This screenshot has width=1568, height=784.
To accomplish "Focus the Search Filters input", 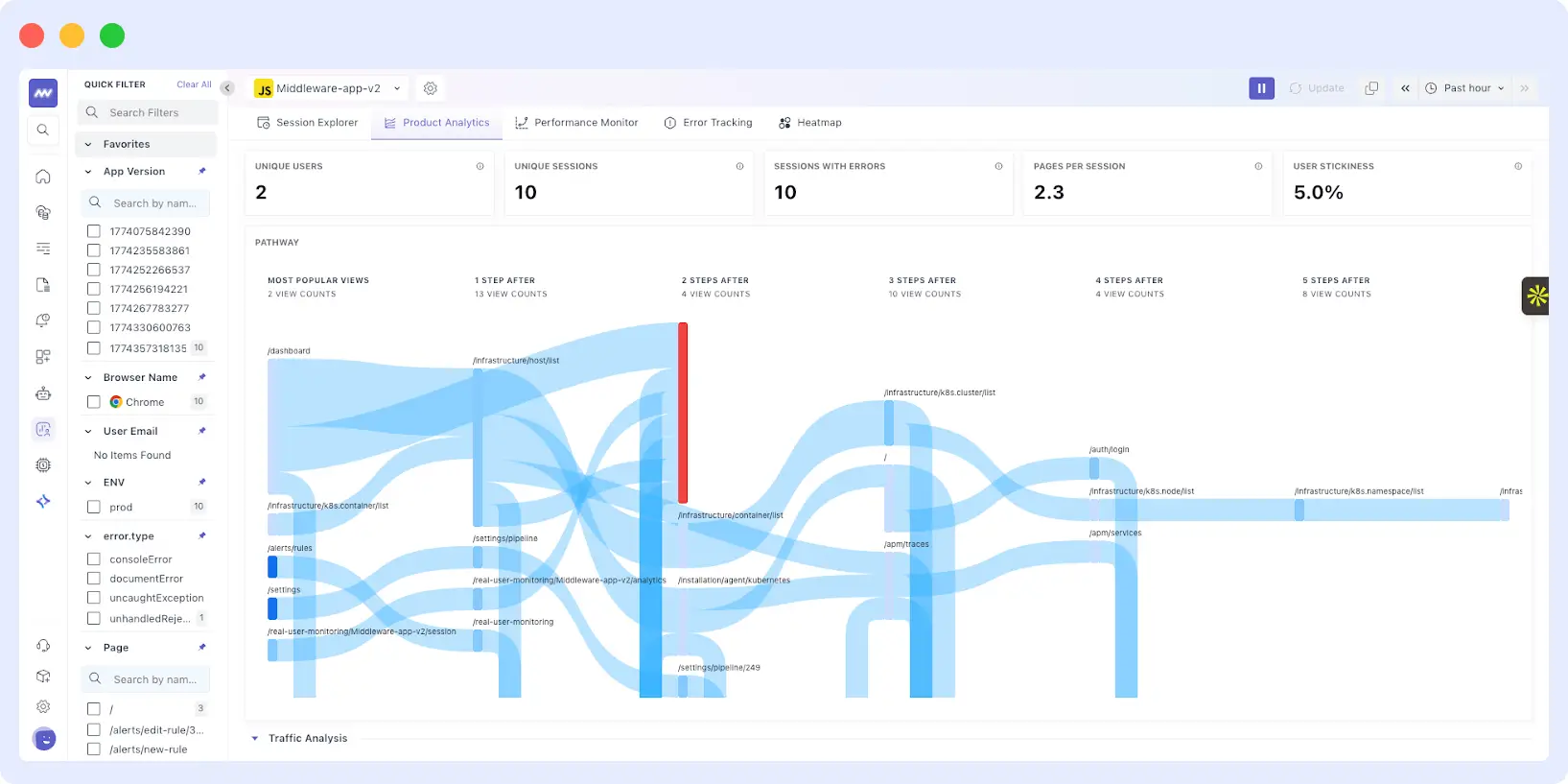I will [148, 113].
